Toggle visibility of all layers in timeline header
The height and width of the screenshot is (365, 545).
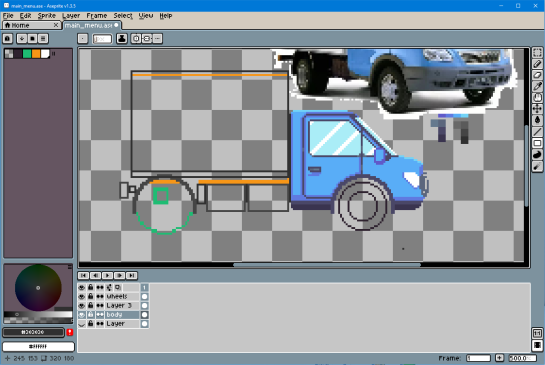[x=82, y=287]
